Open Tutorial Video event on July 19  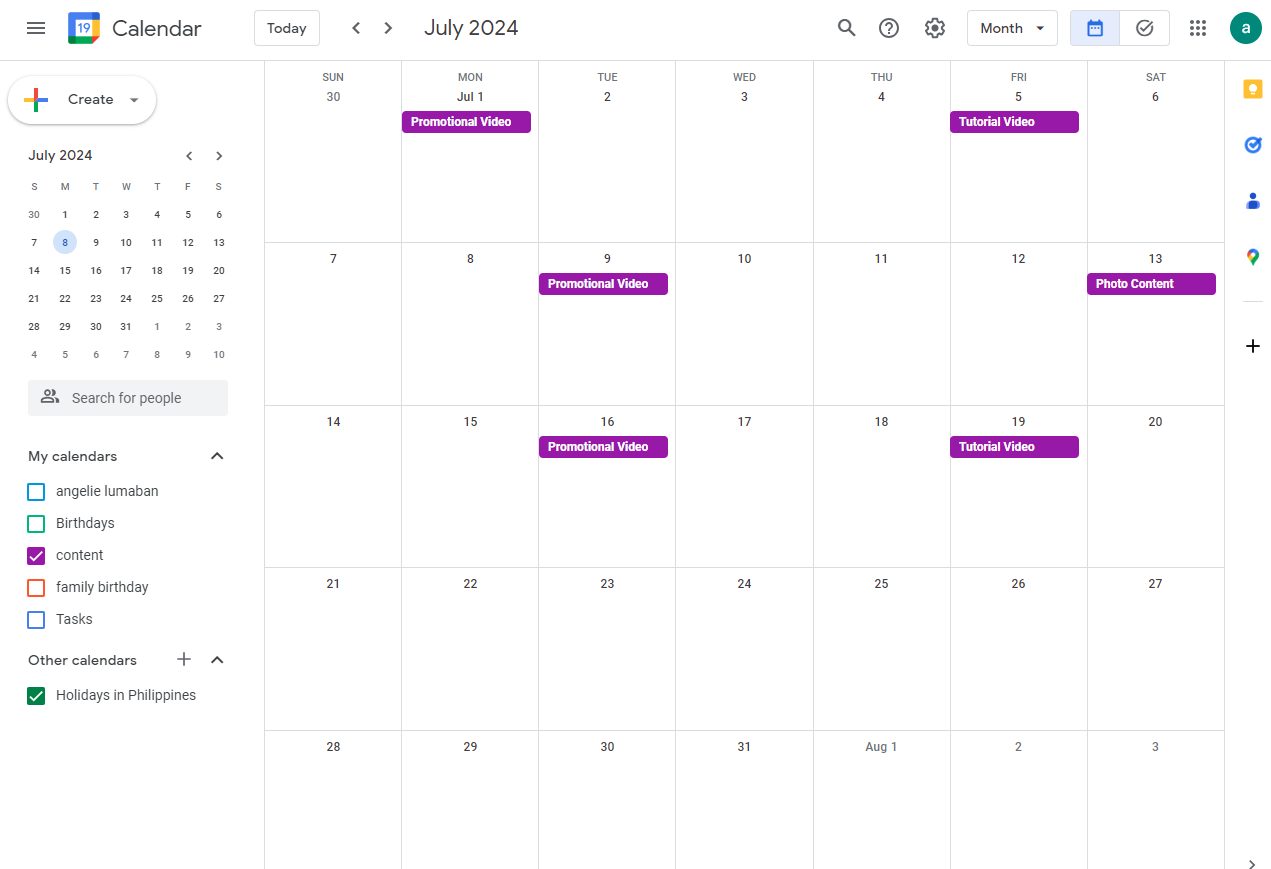tap(1014, 447)
